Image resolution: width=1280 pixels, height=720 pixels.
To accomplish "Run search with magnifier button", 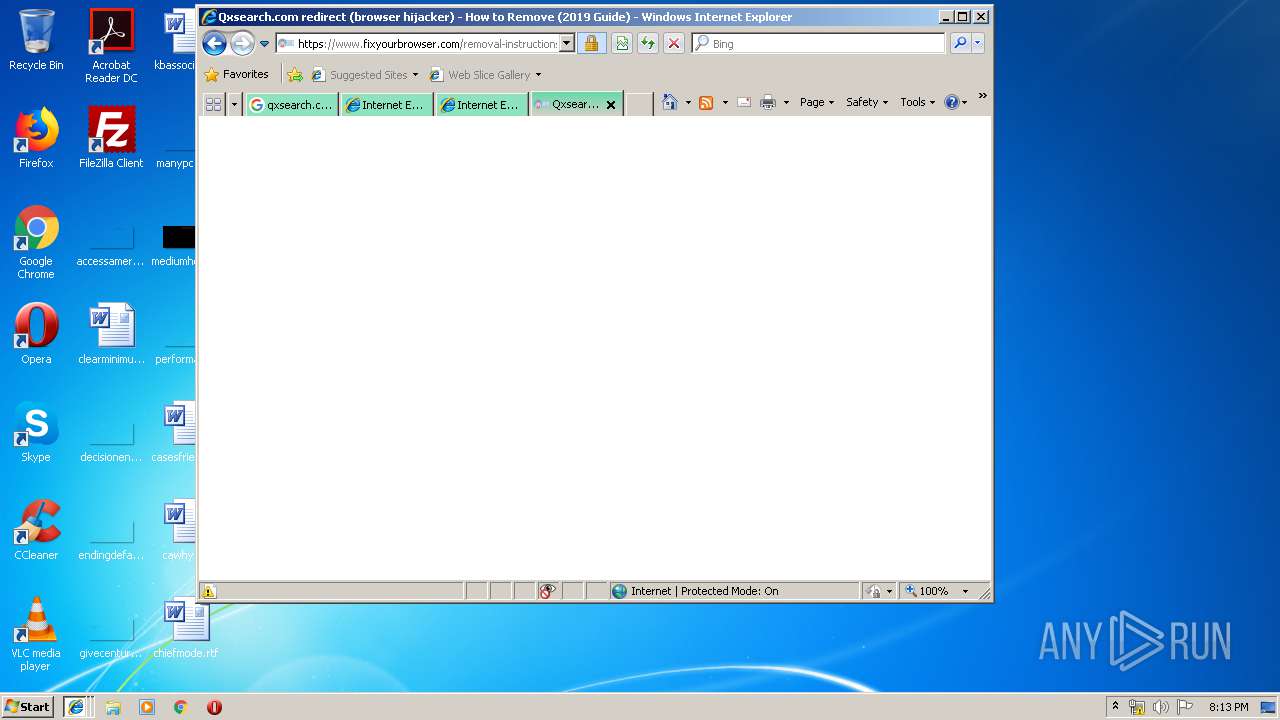I will pos(960,43).
